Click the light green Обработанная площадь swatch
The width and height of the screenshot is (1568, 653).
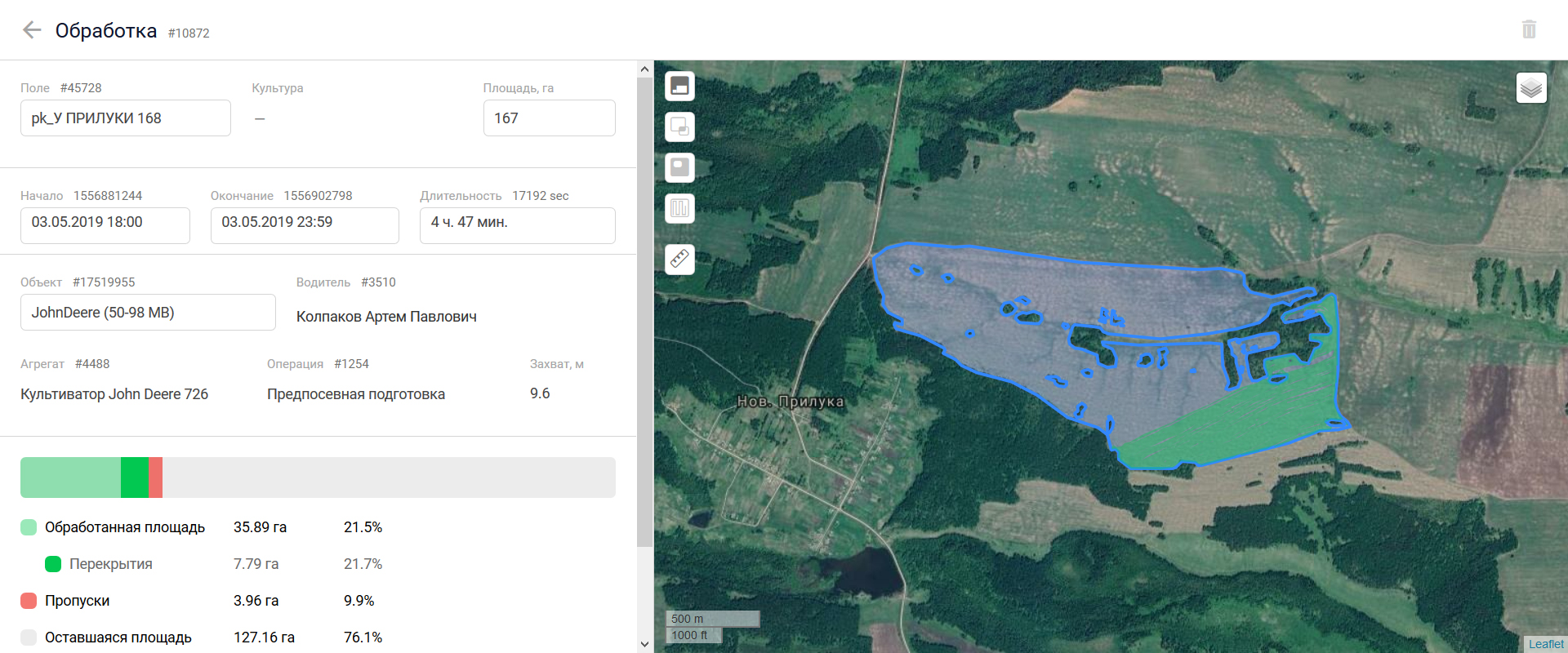pyautogui.click(x=29, y=527)
